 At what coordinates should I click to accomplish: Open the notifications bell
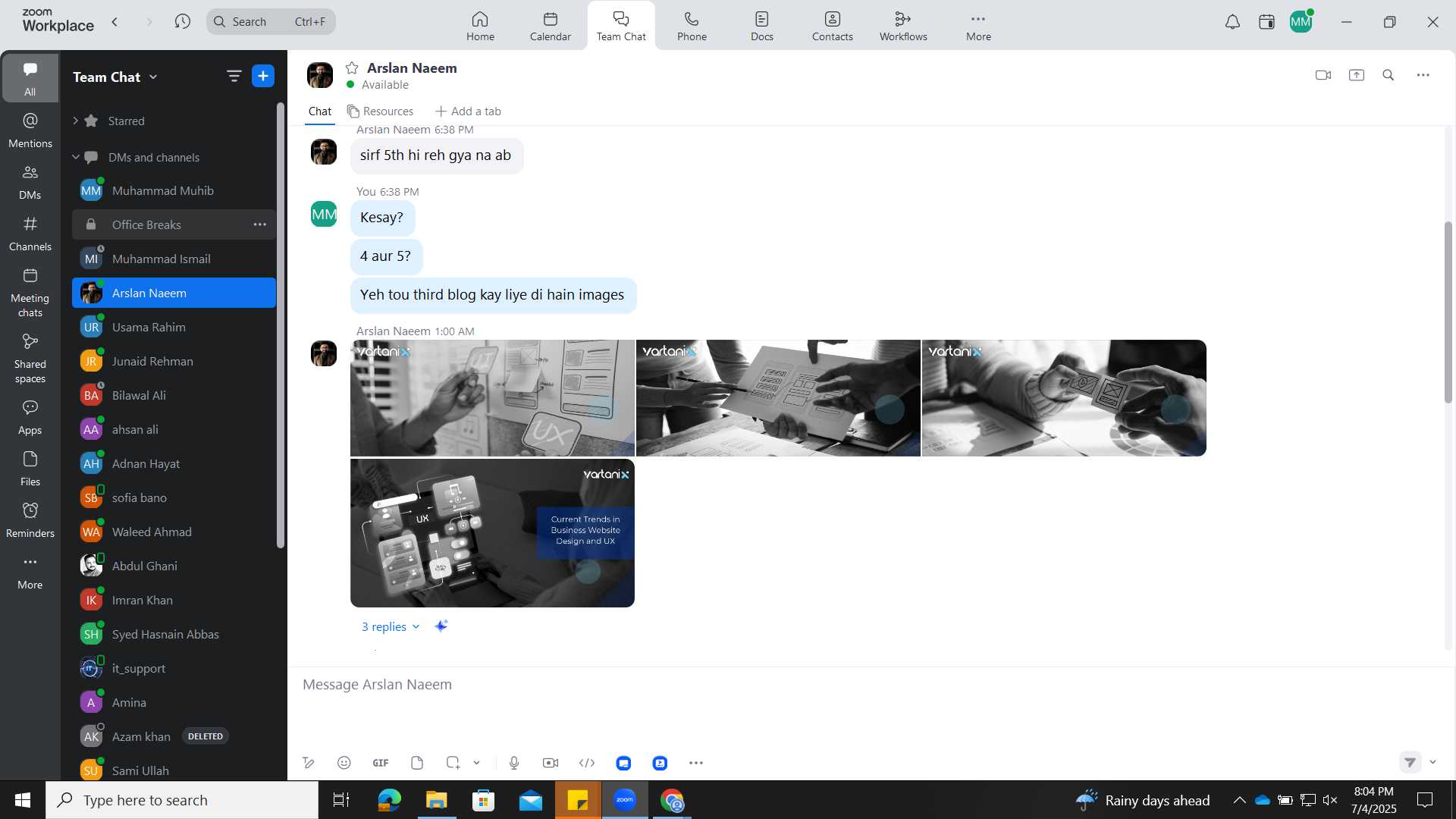coord(1233,22)
